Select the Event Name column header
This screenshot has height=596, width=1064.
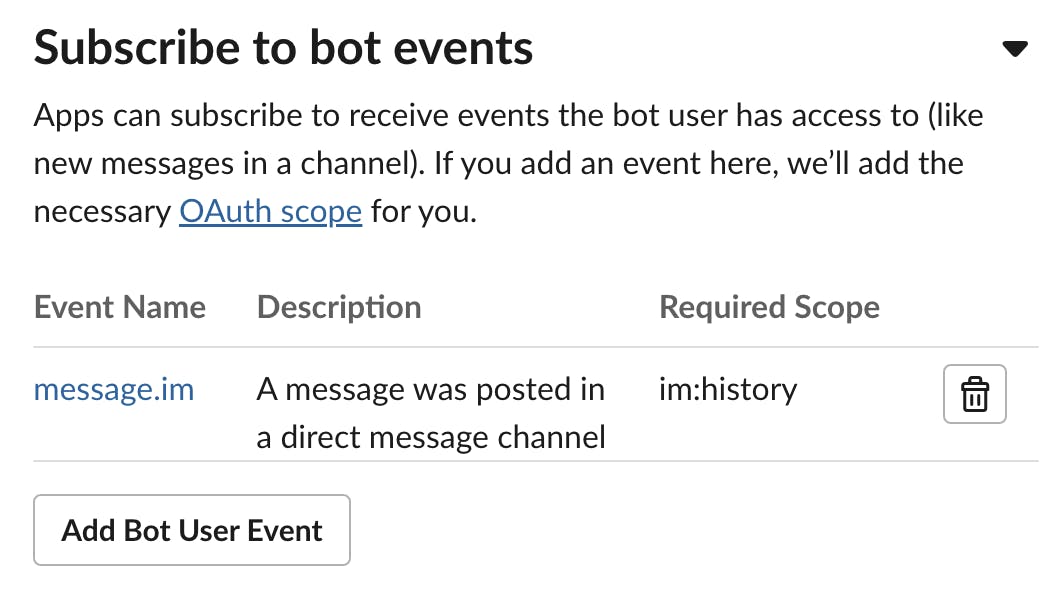(x=120, y=308)
